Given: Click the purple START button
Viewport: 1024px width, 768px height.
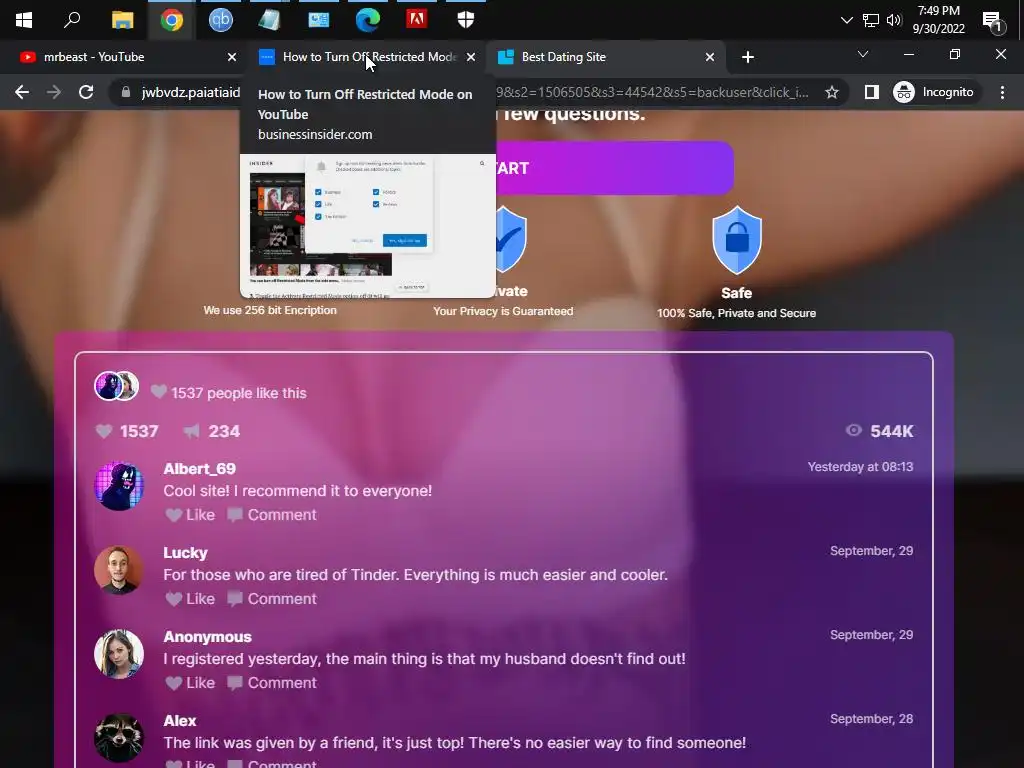Looking at the screenshot, I should click(x=614, y=168).
